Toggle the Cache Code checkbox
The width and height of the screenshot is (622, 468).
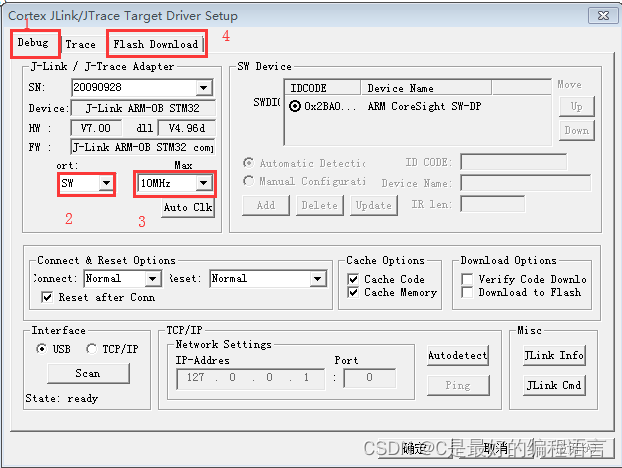353,279
